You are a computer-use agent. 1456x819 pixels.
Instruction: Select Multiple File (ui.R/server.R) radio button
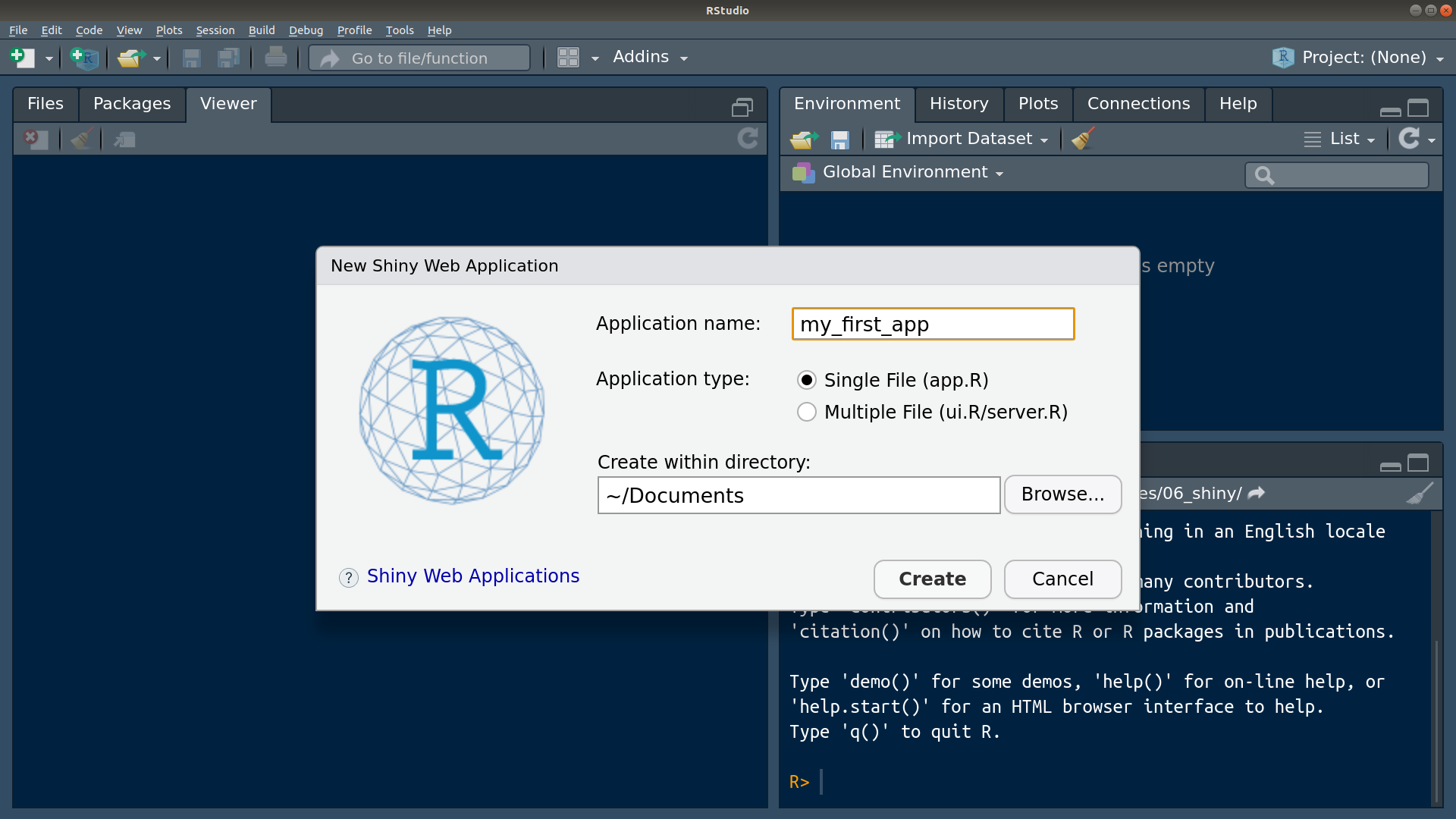point(807,412)
